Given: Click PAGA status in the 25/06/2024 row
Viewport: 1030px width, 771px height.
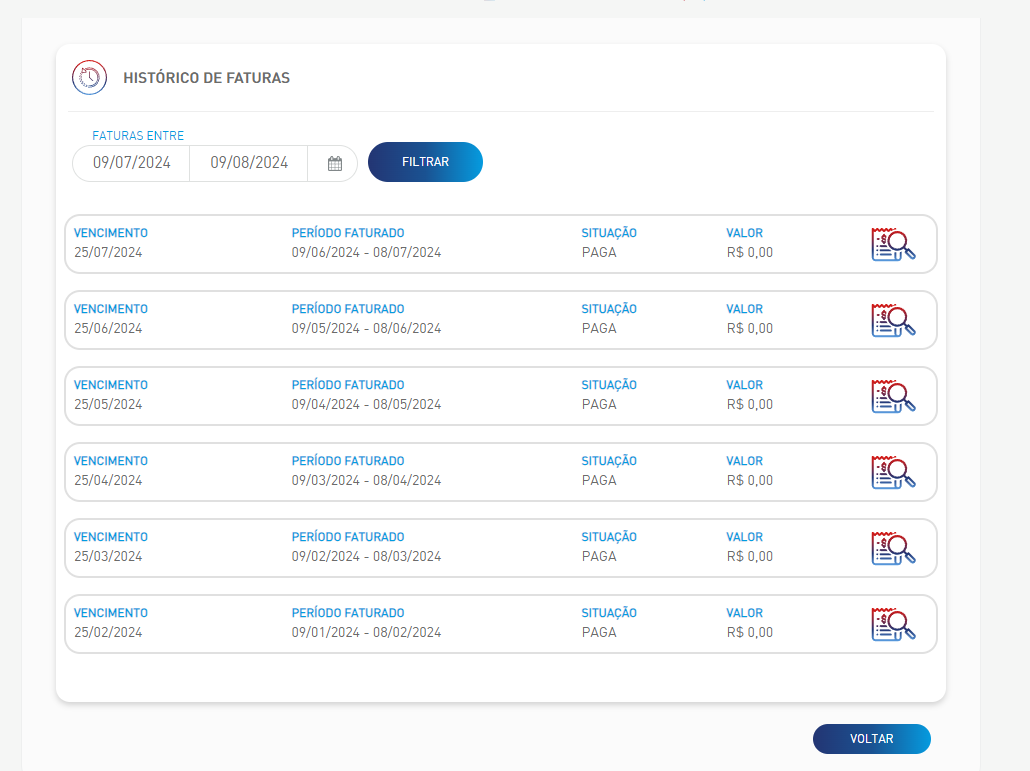Looking at the screenshot, I should [x=599, y=329].
